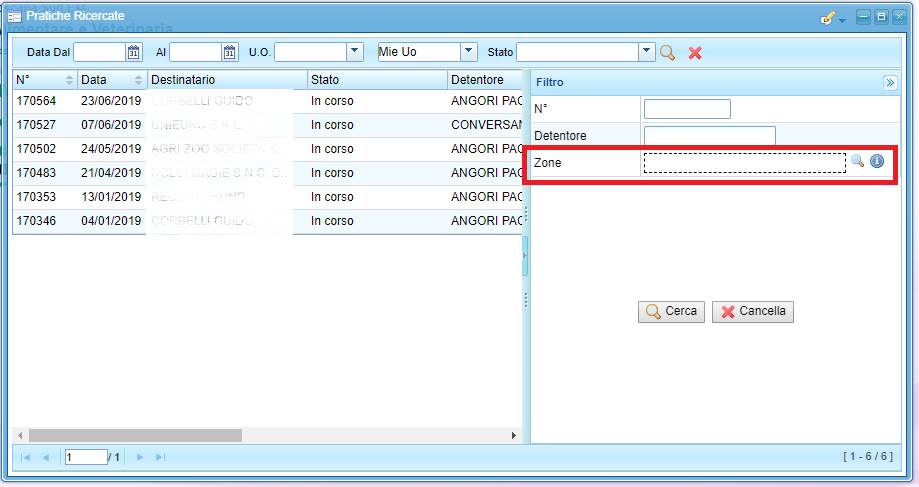The width and height of the screenshot is (919, 487).
Task: Click date 07/06/2019
Action: tap(111, 125)
